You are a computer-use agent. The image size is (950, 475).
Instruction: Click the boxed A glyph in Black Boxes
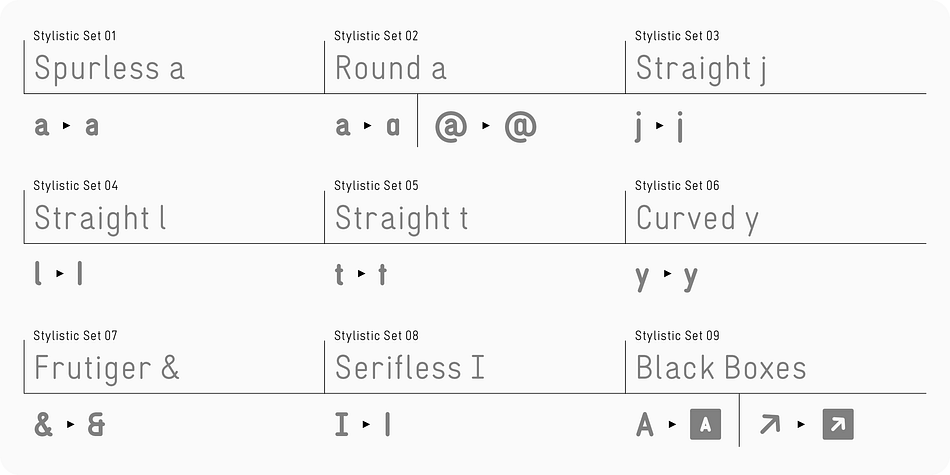click(705, 424)
